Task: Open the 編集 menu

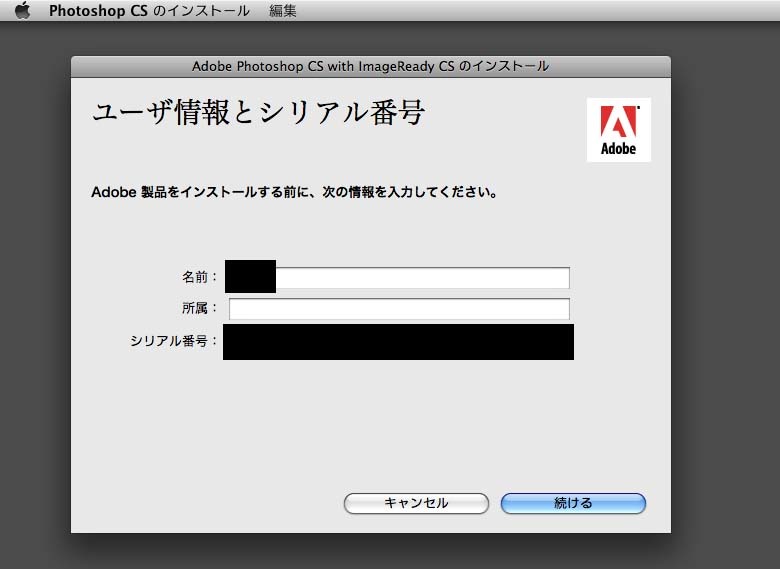Action: tap(283, 10)
